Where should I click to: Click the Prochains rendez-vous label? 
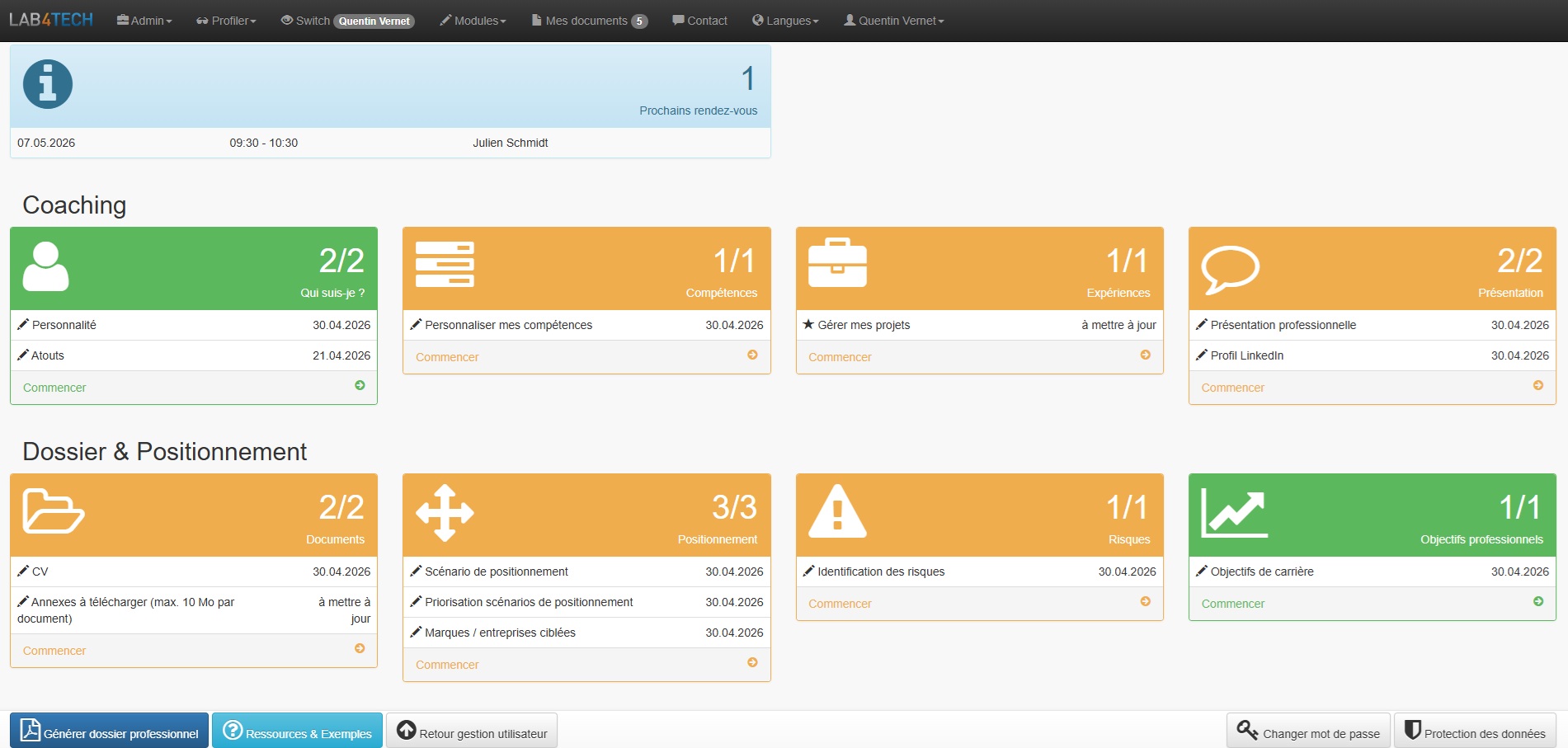click(x=698, y=111)
